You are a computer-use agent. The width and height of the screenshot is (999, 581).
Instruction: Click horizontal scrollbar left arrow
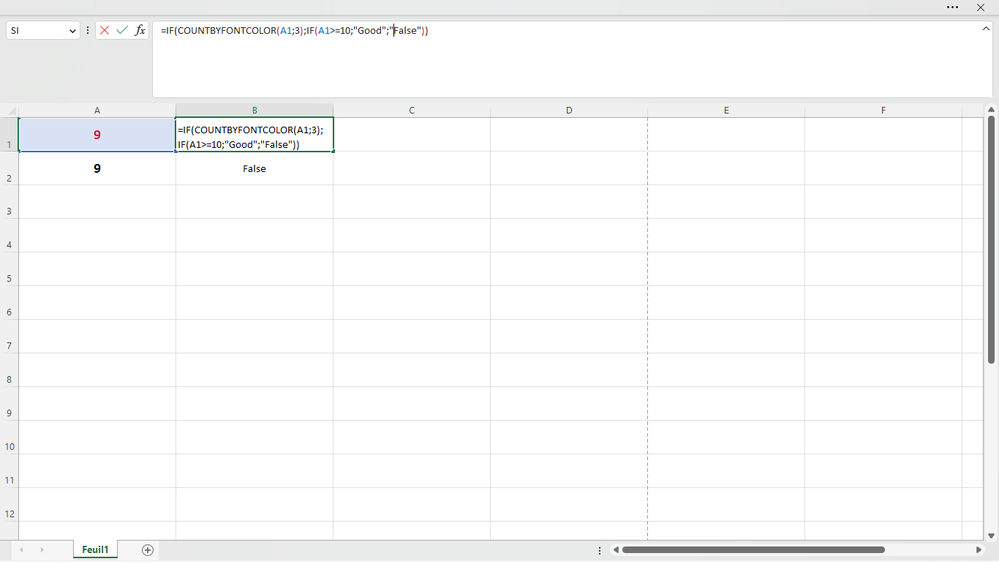pos(615,550)
